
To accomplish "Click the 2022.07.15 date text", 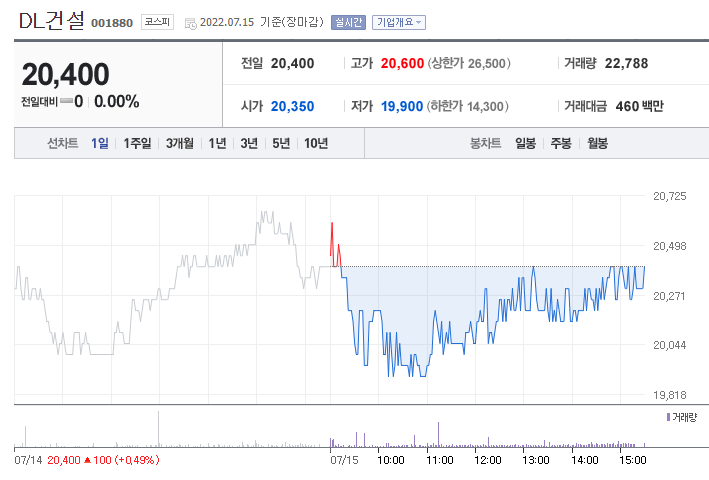I will (227, 22).
